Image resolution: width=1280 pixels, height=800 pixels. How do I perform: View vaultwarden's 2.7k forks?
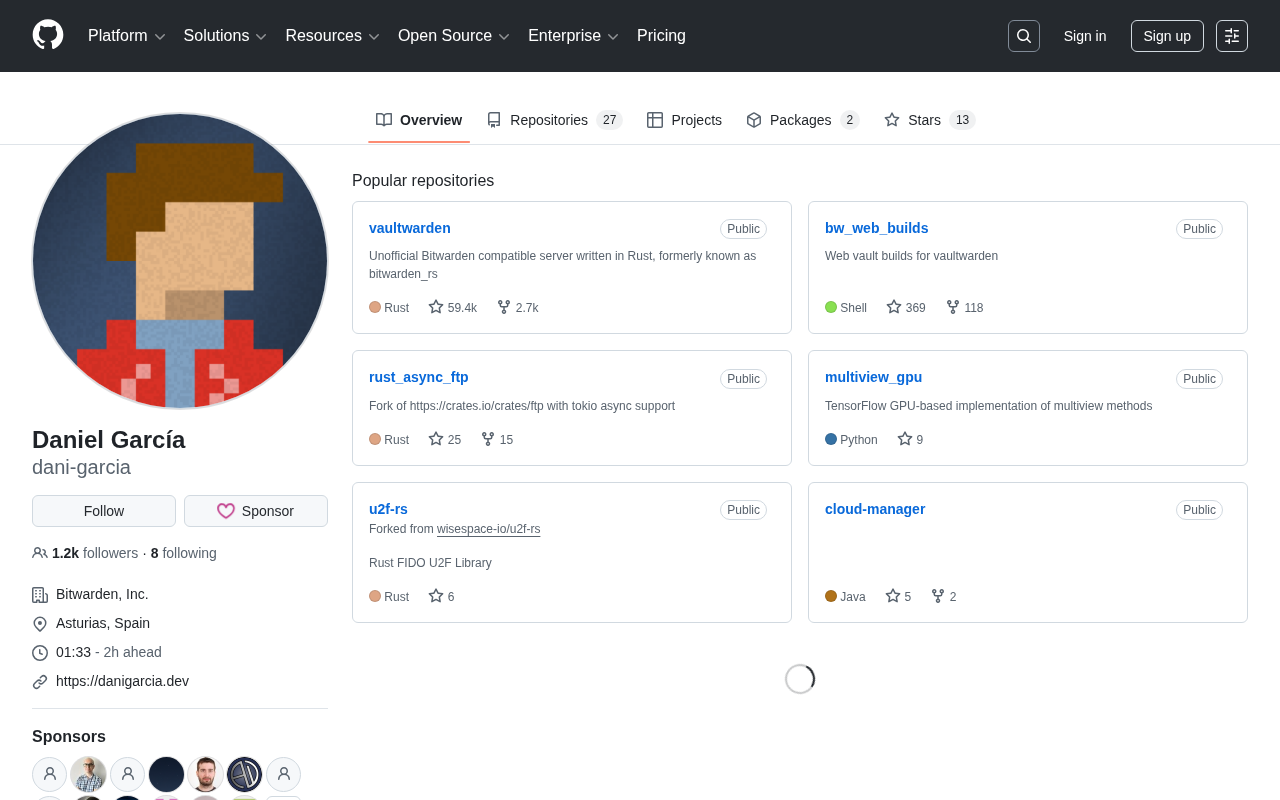[x=518, y=307]
